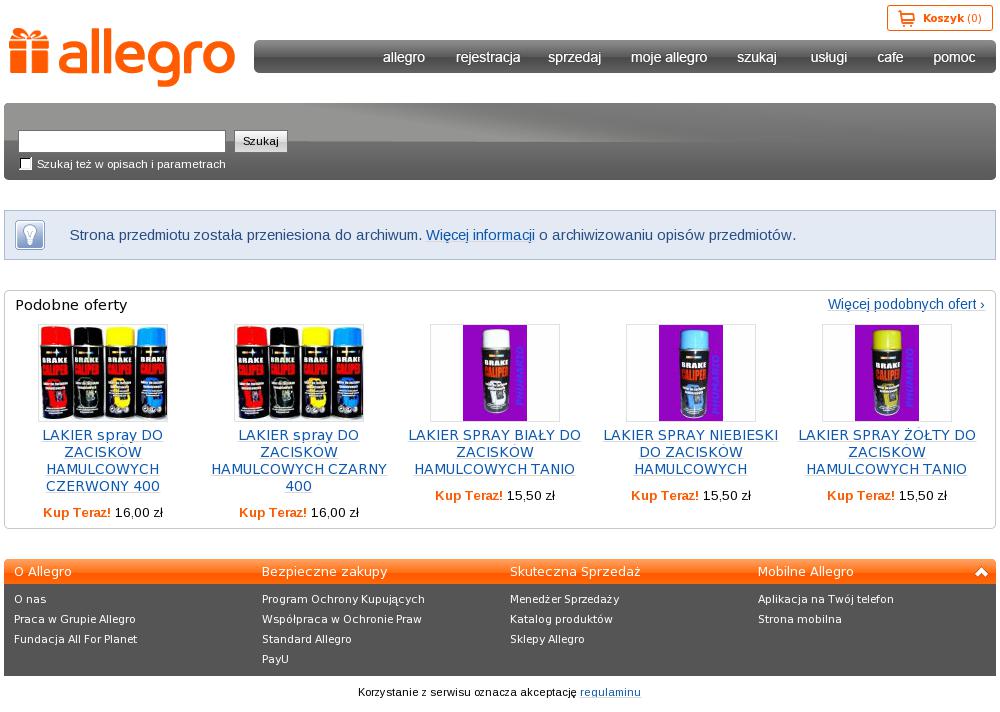Click the lightbulb info icon
This screenshot has width=1000, height=712.
tap(30, 235)
